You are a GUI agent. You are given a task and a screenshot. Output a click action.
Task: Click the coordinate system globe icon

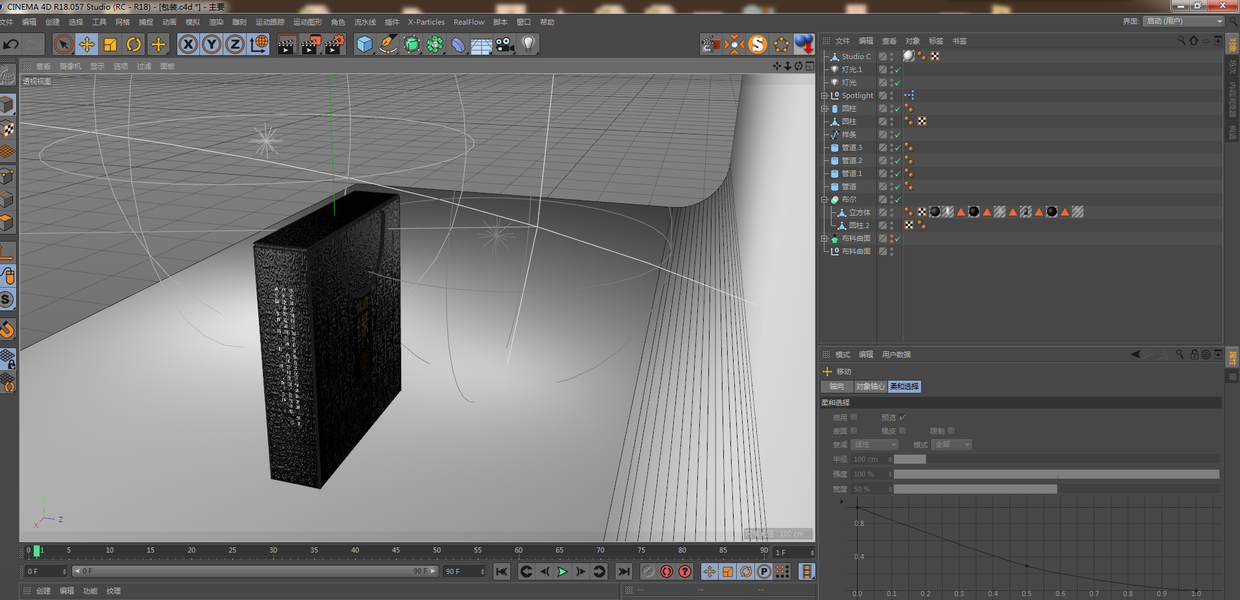(x=258, y=44)
